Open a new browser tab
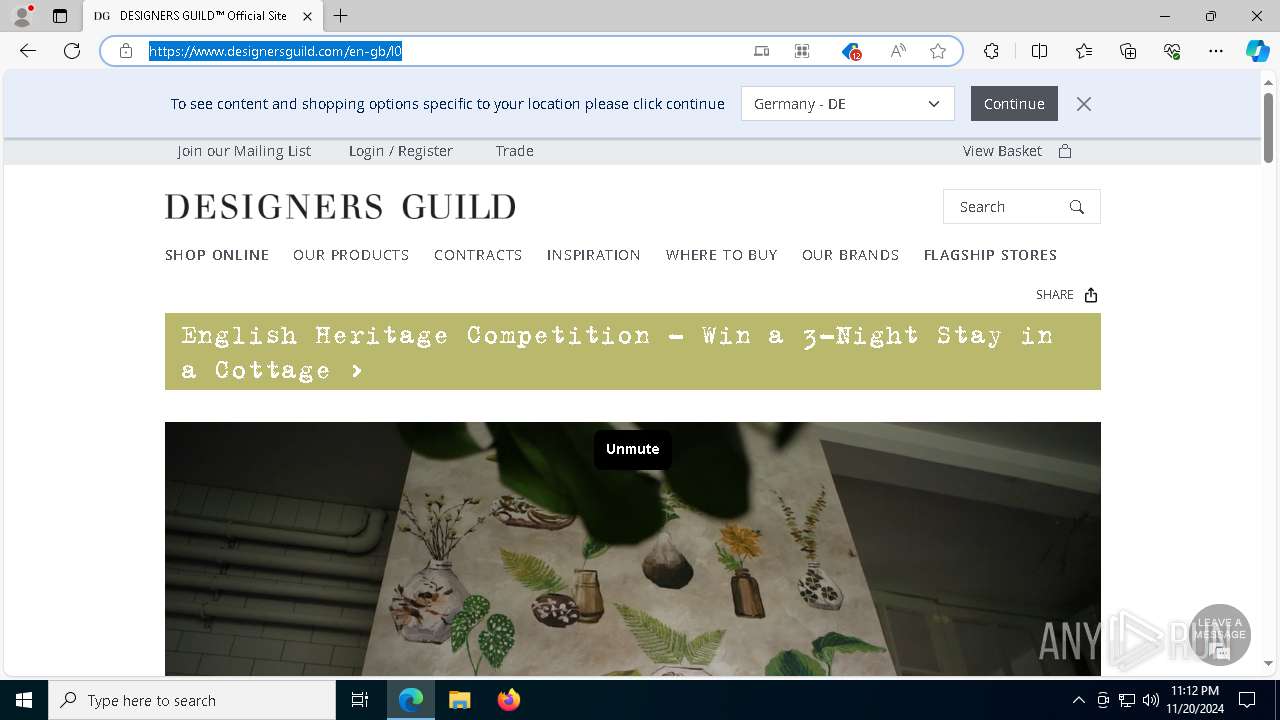The image size is (1280, 720). [x=341, y=16]
